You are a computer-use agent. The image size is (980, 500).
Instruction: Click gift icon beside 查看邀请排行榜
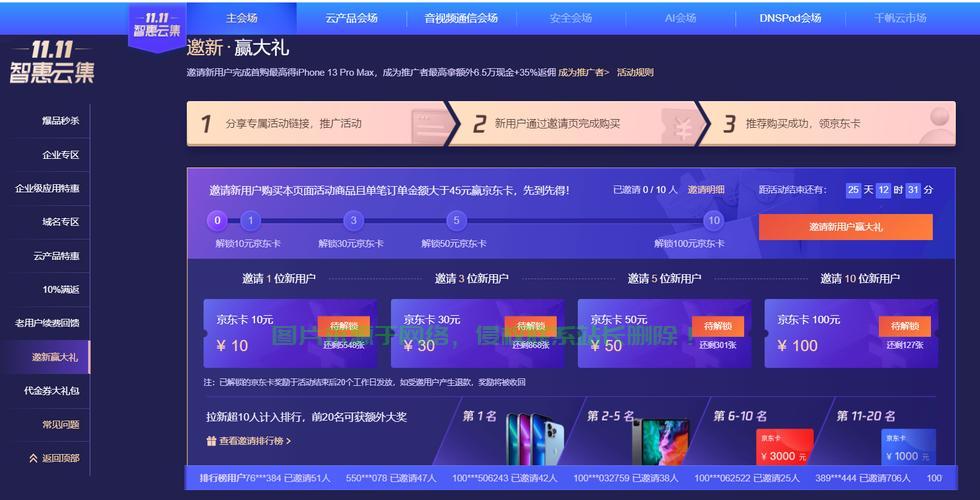[x=211, y=441]
